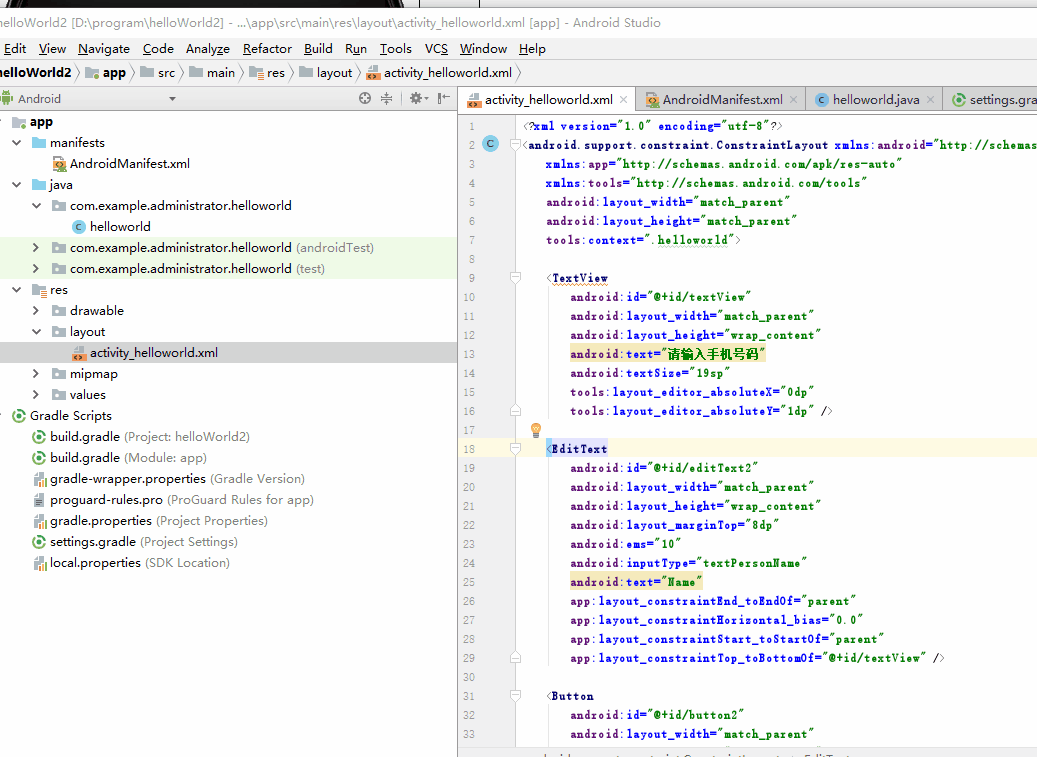Click the scroll-from-source target icon
This screenshot has height=757, width=1037.
[364, 99]
